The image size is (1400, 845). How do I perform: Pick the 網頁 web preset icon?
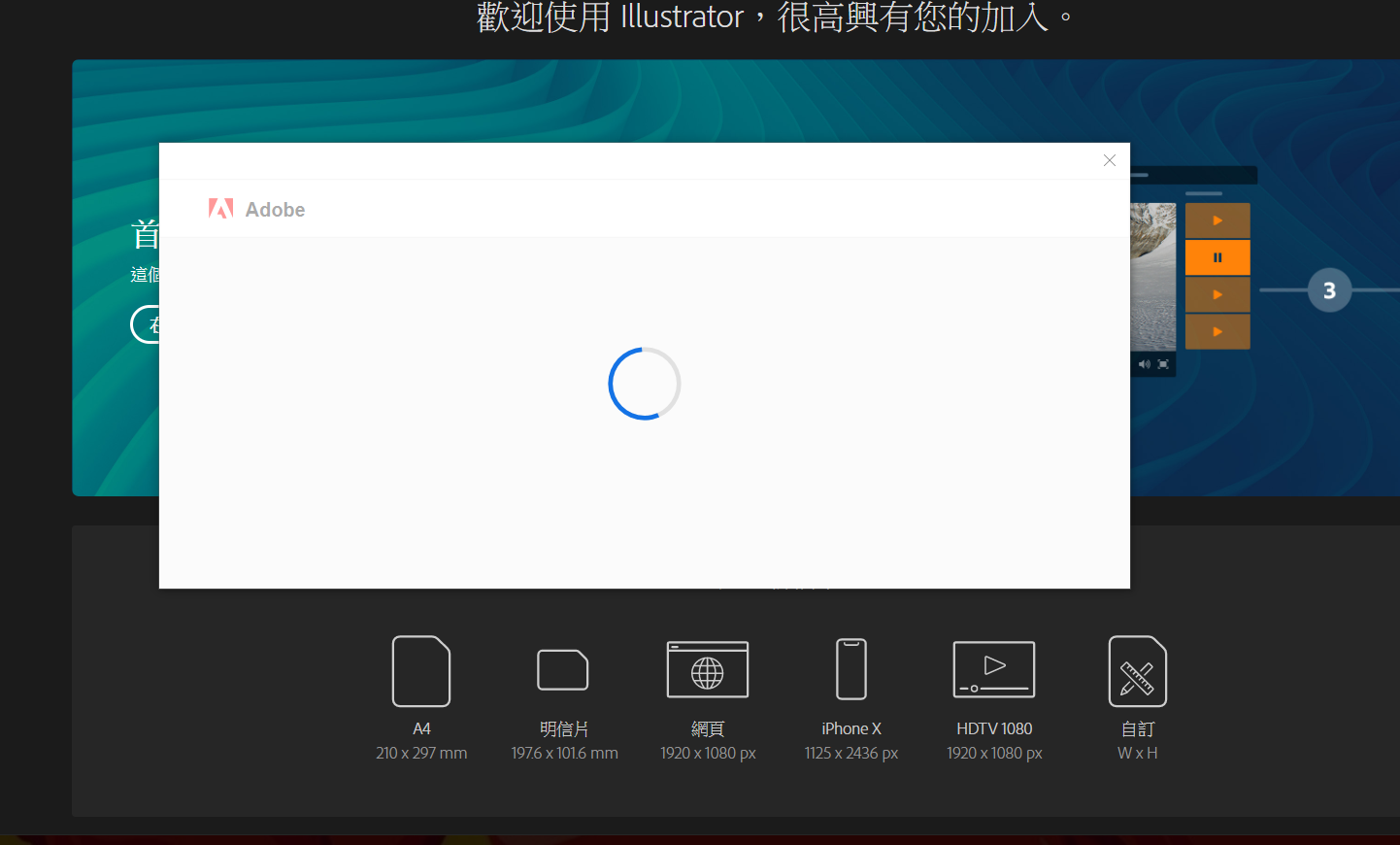(x=708, y=670)
